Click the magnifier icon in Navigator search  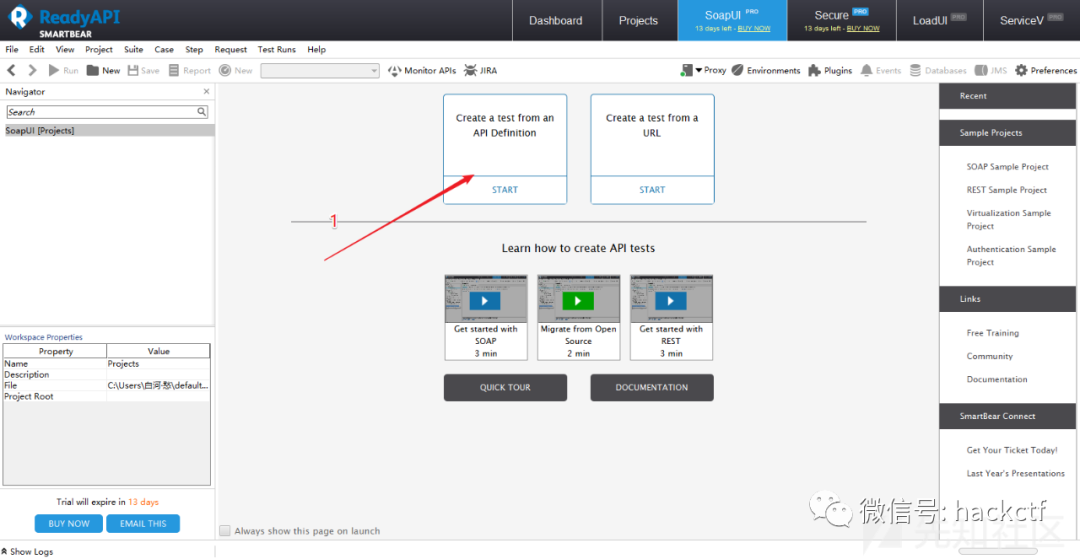click(201, 112)
